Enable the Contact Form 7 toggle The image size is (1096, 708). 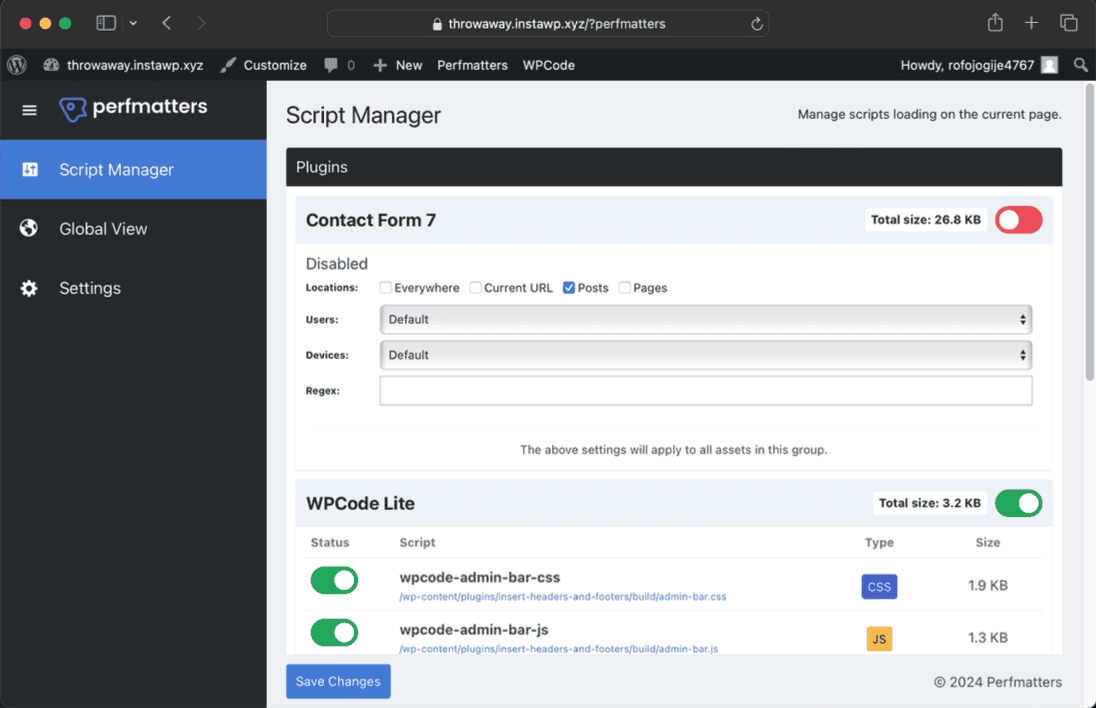pos(1018,219)
